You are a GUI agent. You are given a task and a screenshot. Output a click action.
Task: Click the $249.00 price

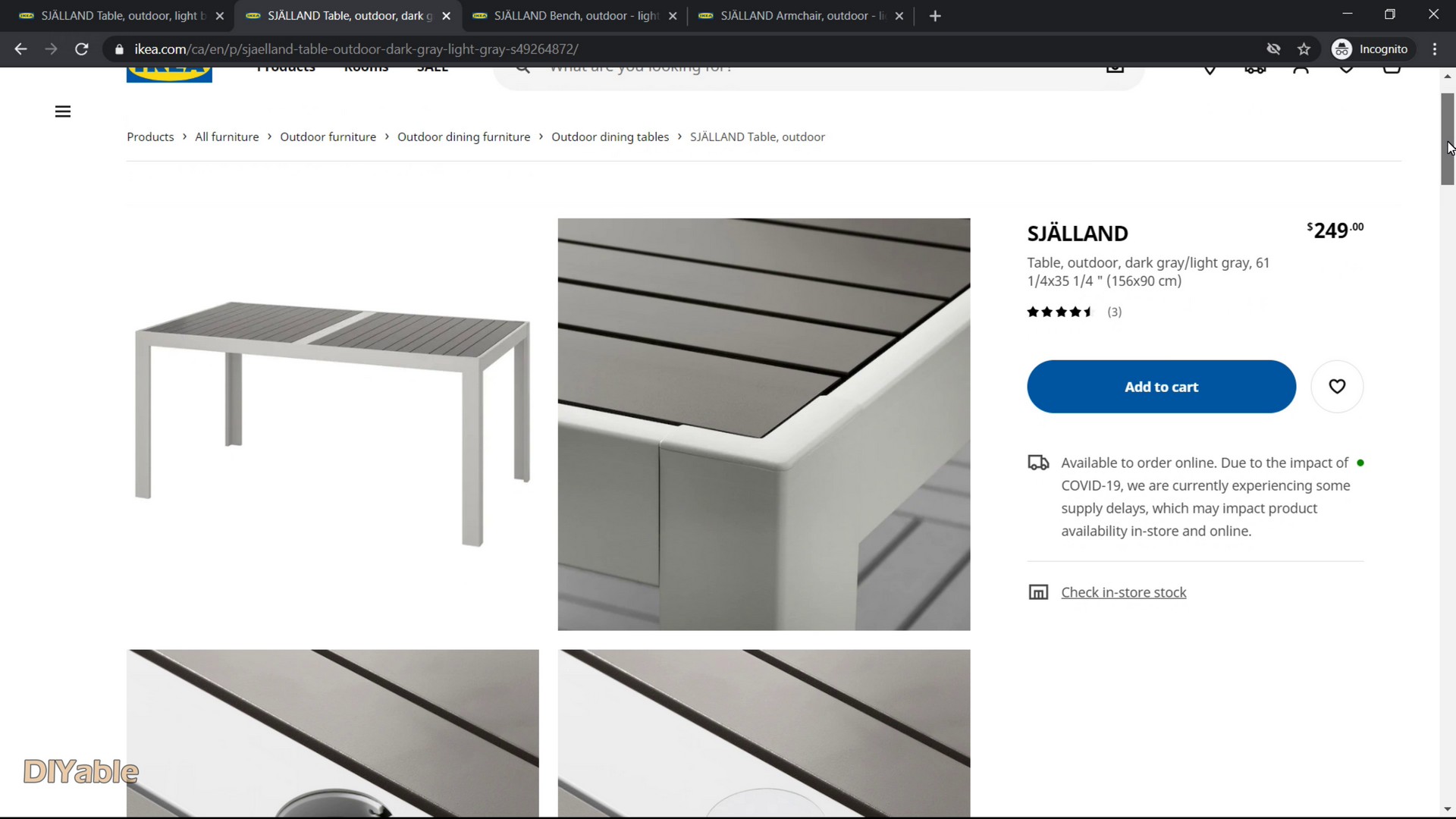coord(1335,230)
